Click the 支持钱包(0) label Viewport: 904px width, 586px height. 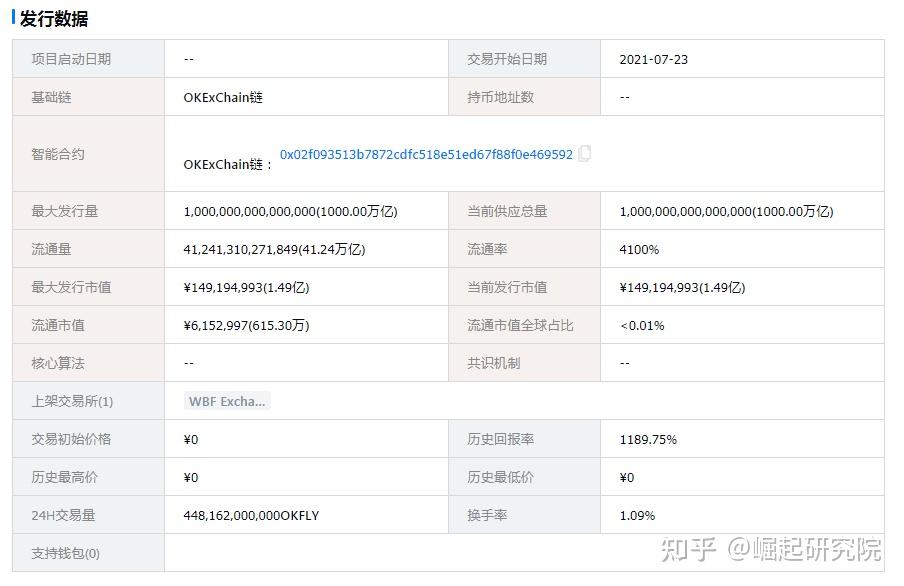pyautogui.click(x=65, y=554)
